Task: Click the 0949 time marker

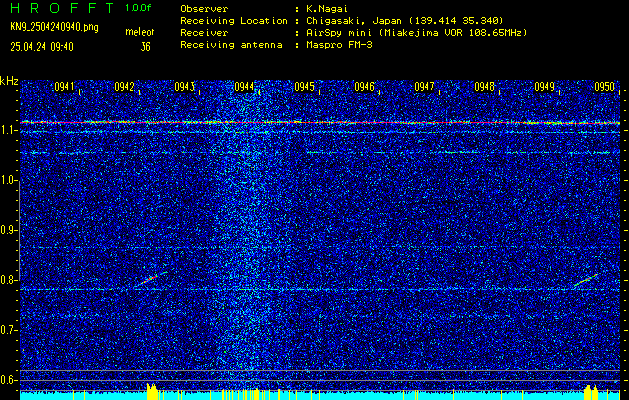Action: click(544, 87)
